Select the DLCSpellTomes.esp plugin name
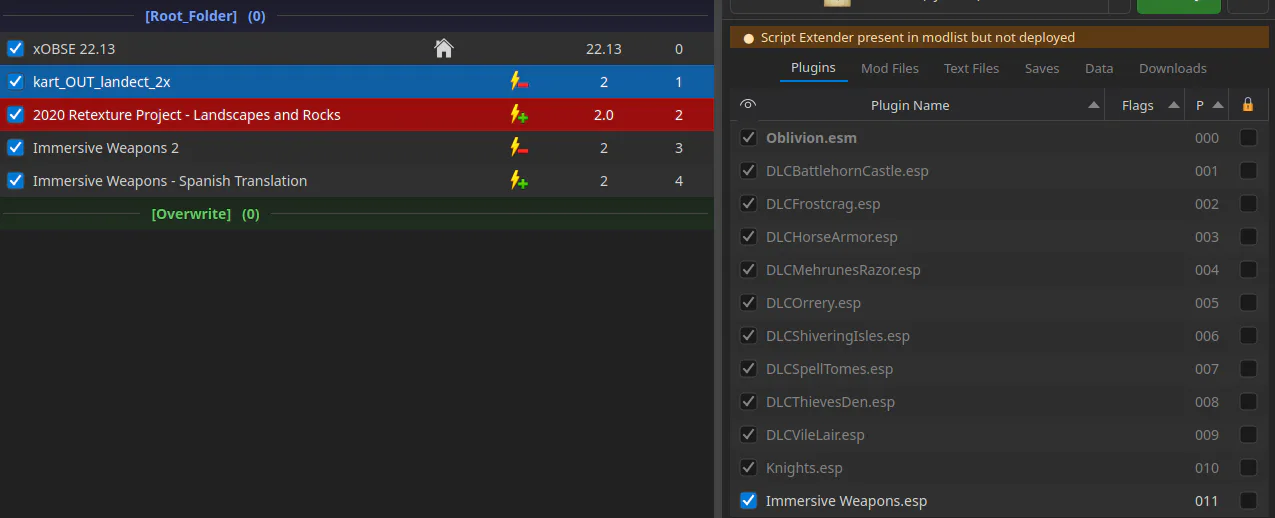Image resolution: width=1275 pixels, height=518 pixels. point(829,369)
